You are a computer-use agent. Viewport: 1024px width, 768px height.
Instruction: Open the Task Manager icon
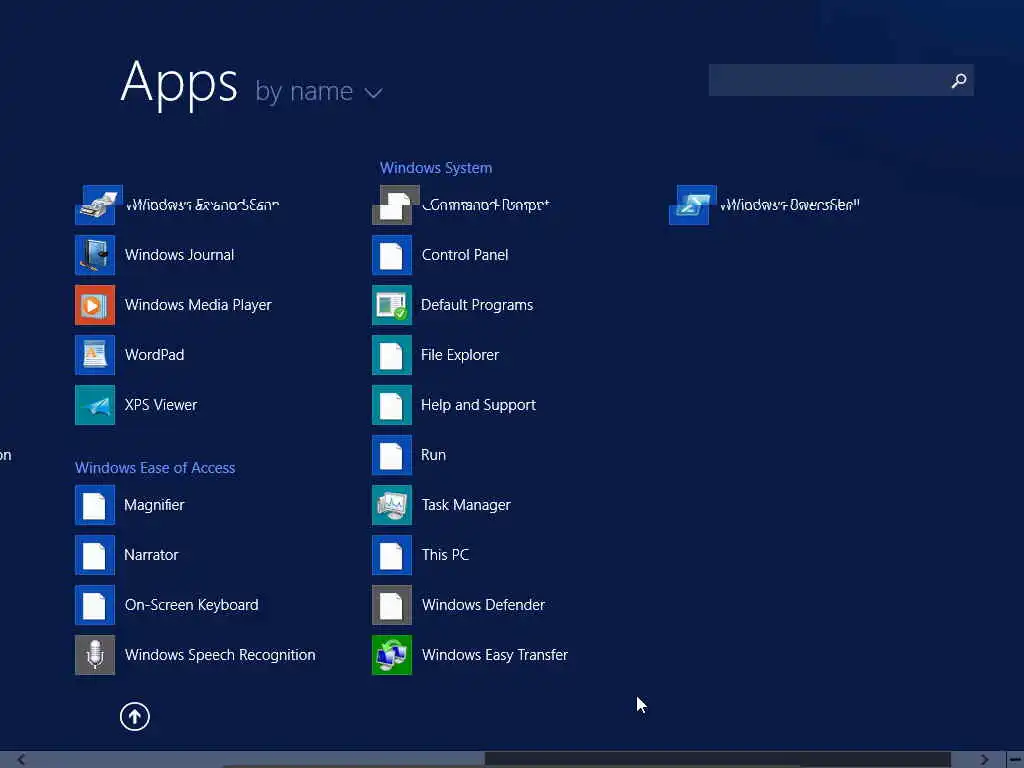click(392, 505)
